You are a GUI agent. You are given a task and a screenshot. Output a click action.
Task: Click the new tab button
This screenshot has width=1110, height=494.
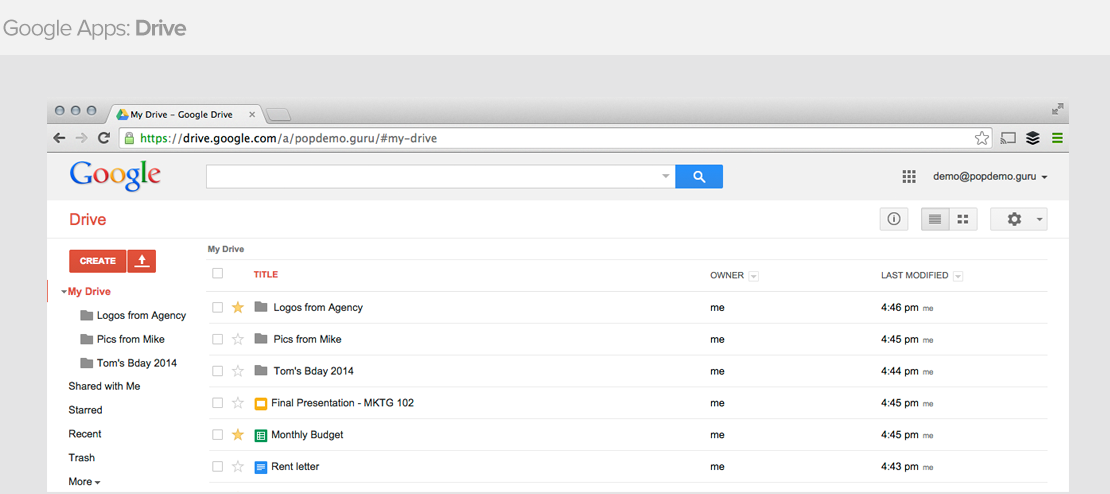pos(278,115)
